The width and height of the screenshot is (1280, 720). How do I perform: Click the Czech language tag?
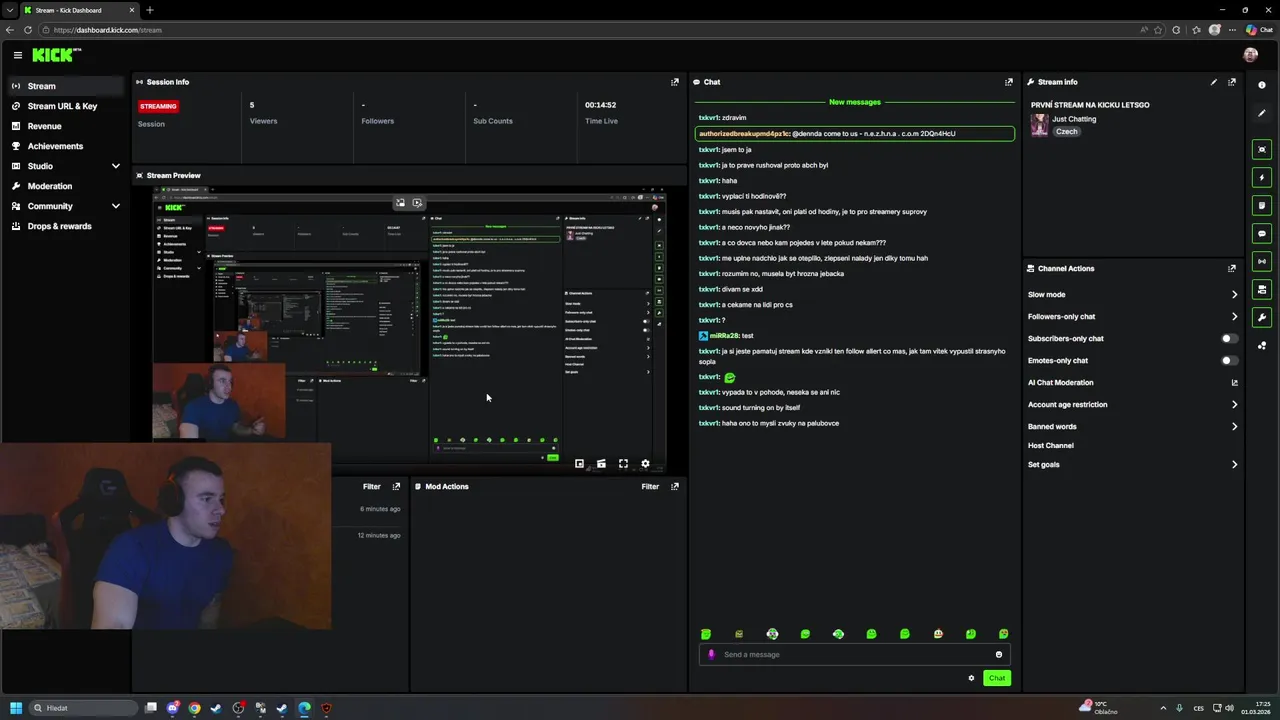[x=1067, y=131]
